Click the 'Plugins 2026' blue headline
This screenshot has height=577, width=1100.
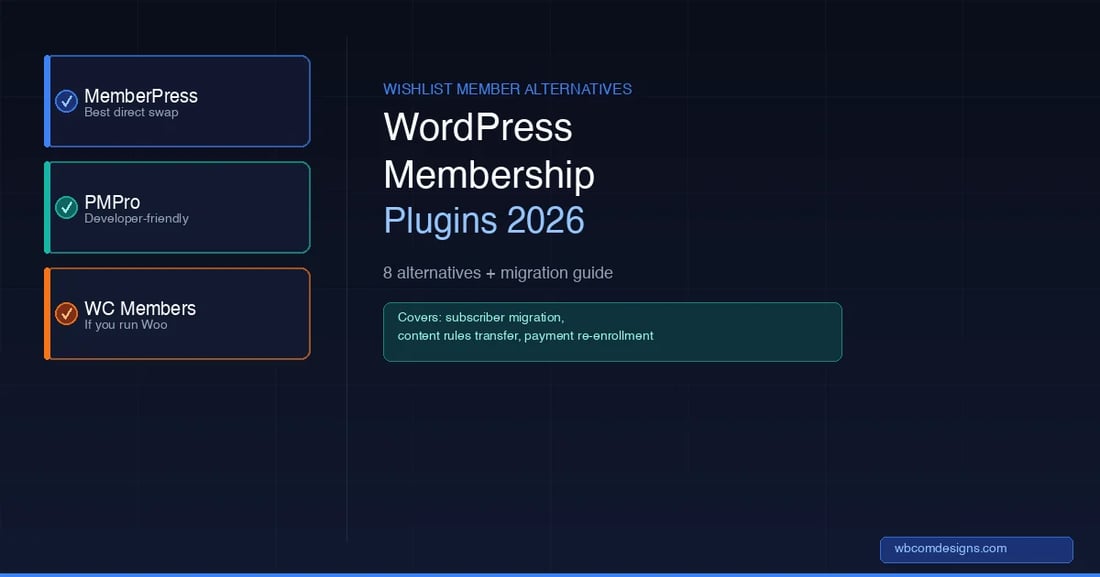coord(484,220)
